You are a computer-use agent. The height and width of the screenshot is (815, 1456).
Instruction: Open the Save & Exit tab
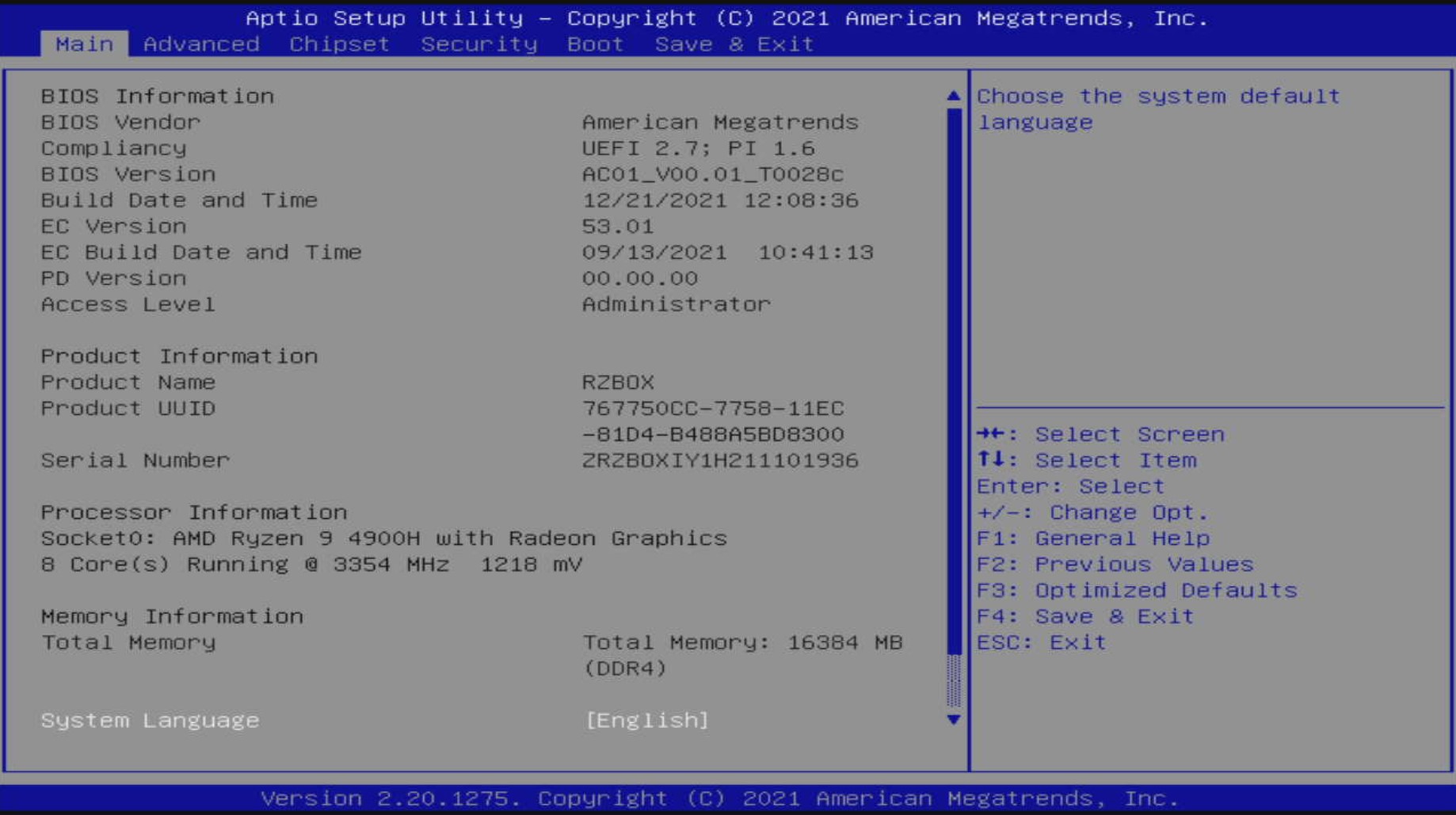click(734, 44)
